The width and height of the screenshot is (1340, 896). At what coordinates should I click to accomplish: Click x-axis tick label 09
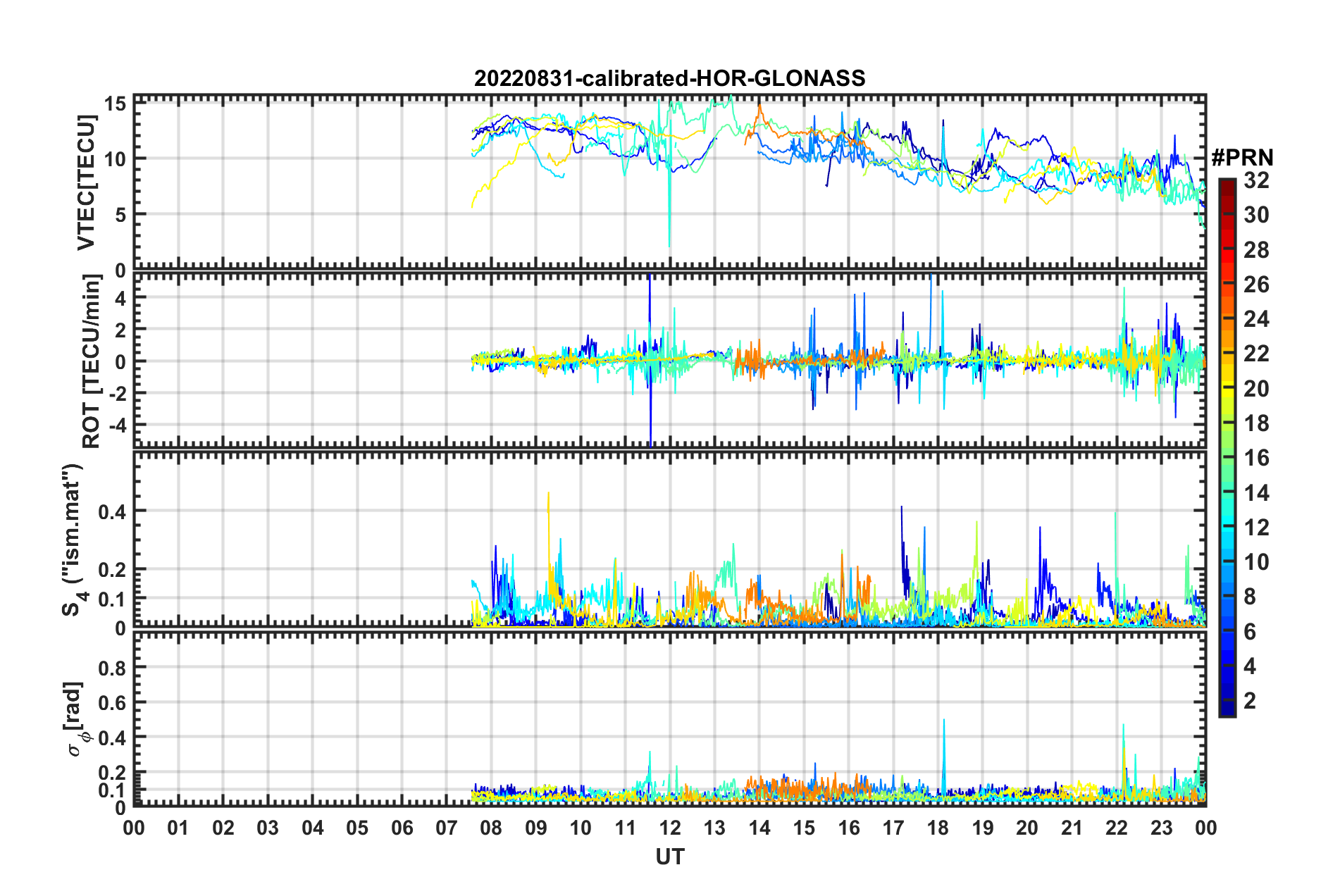536,828
